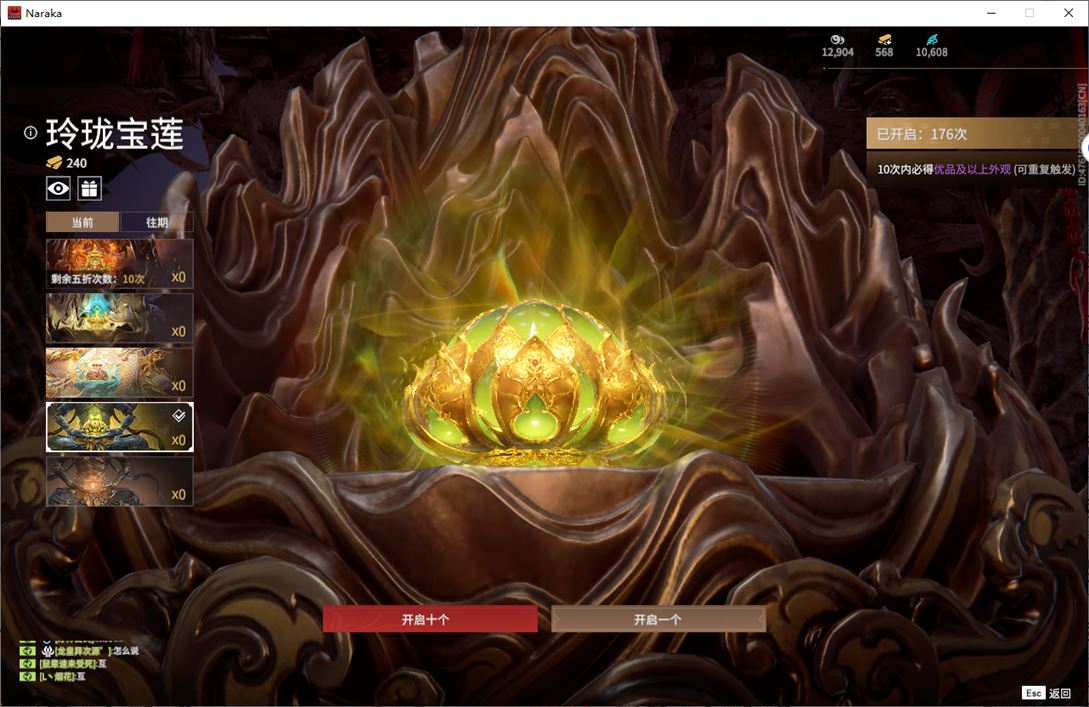Click the purple 优品及以上外观 text
The width and height of the screenshot is (1089, 707).
coord(972,169)
